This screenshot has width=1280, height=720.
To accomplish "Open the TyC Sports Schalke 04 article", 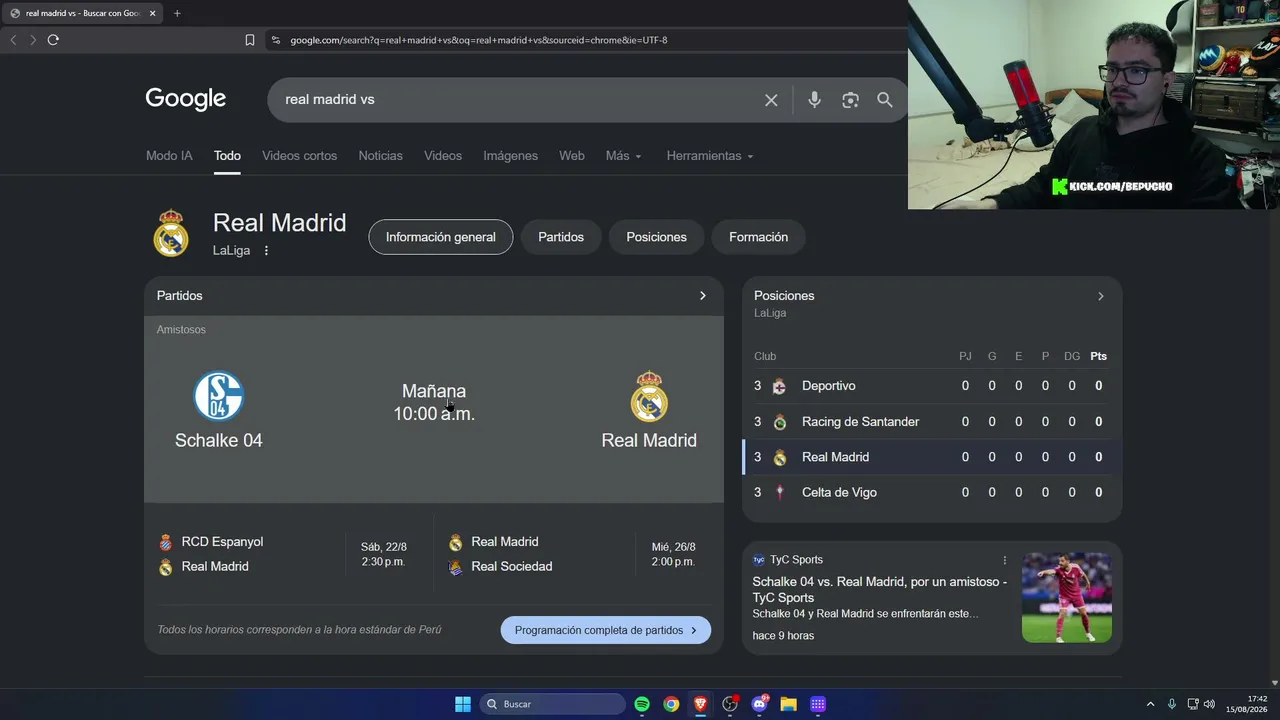I will [x=880, y=590].
